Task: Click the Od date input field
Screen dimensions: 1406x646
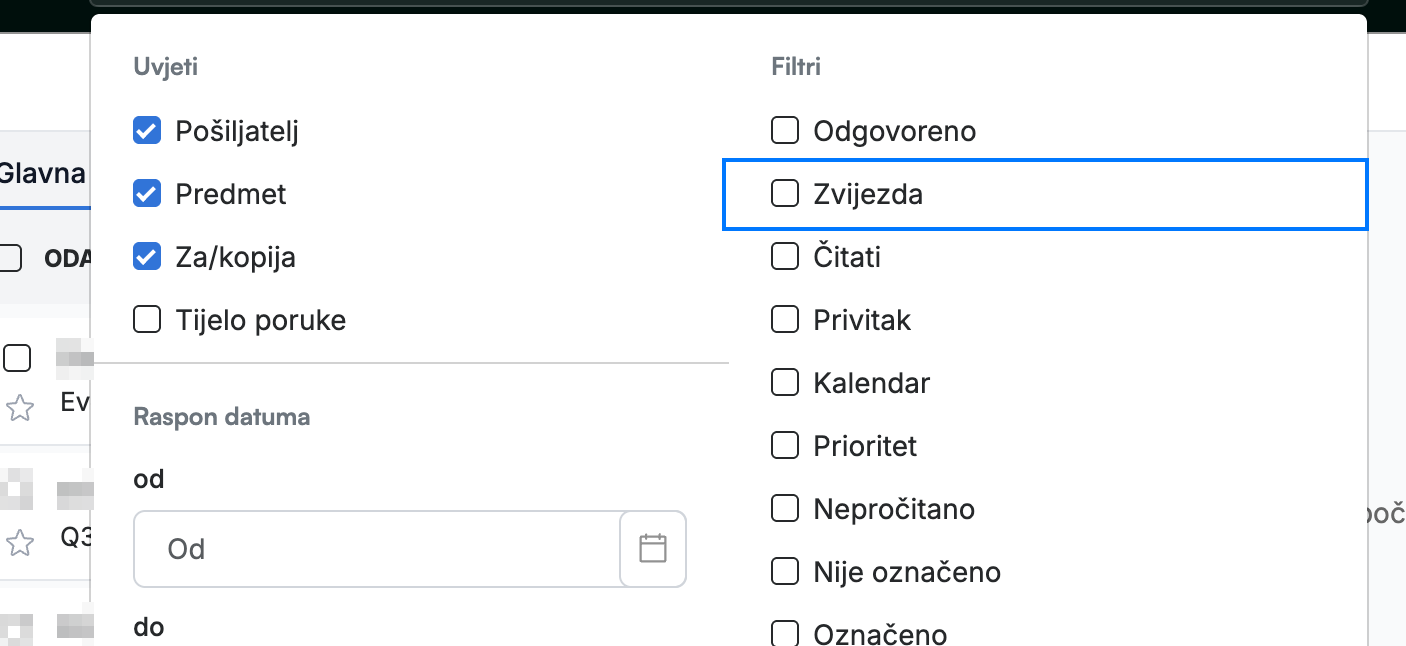Action: [377, 549]
